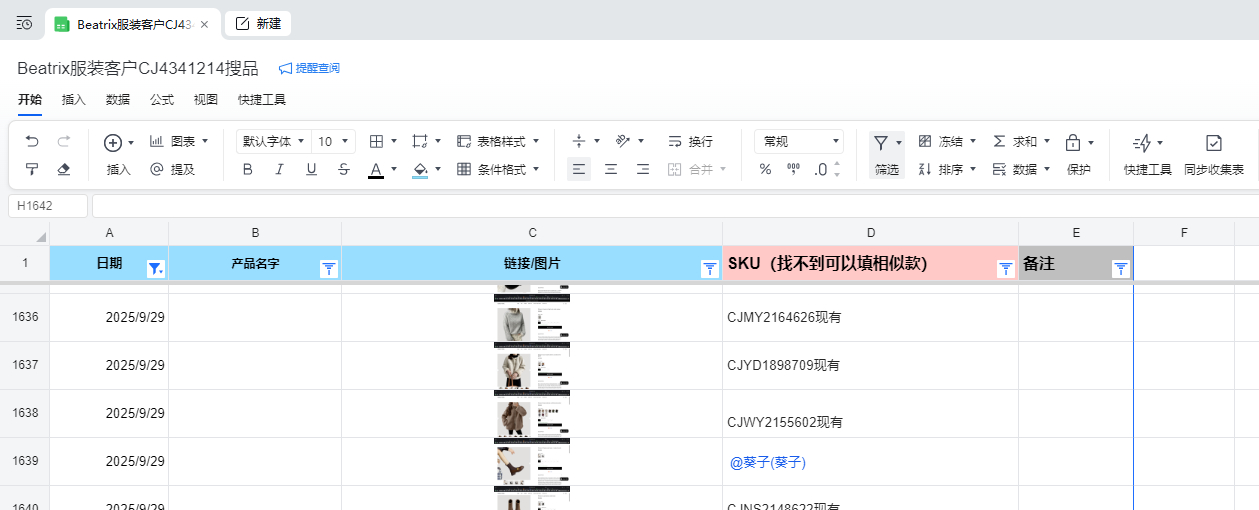The image size is (1259, 510).
Task: Center-align text horizontally
Action: tap(611, 170)
